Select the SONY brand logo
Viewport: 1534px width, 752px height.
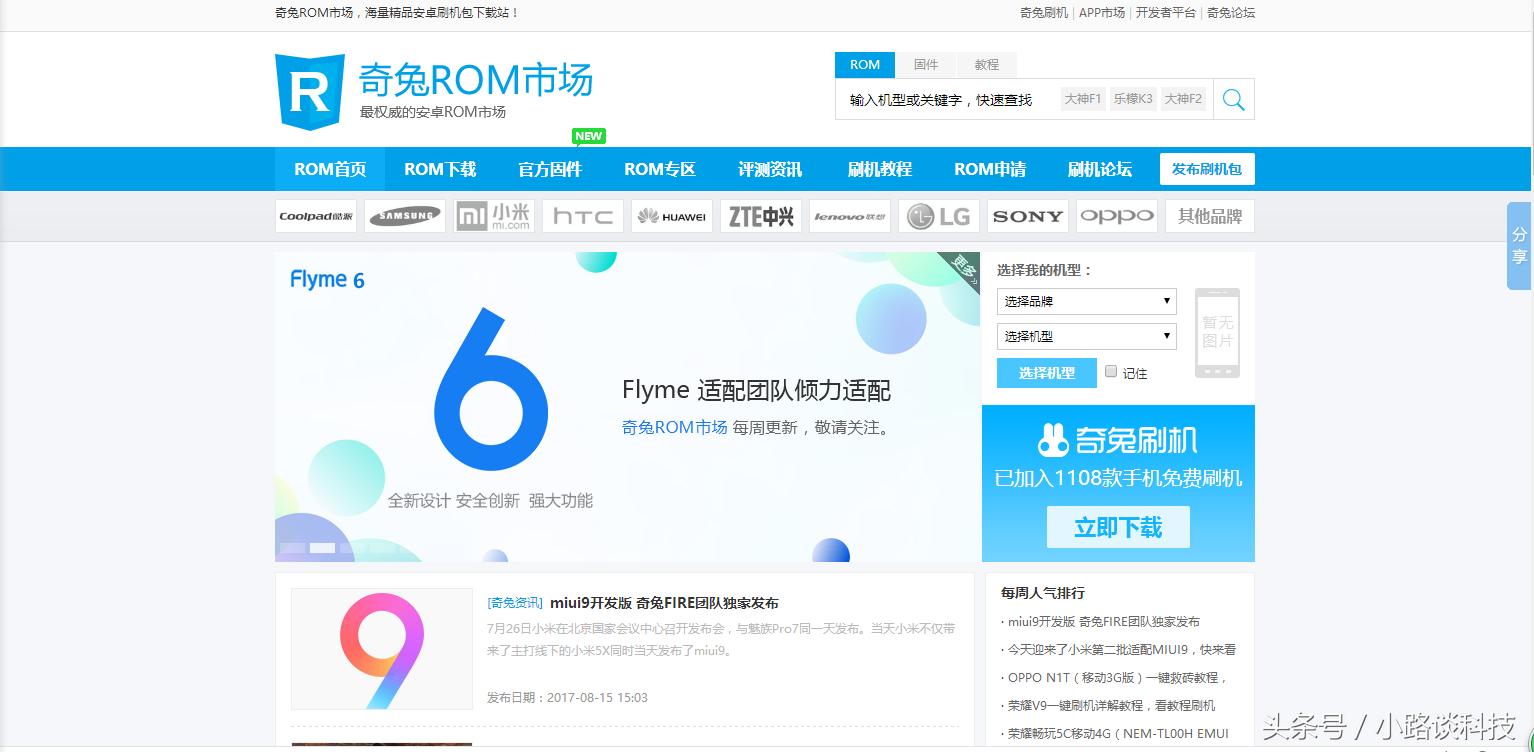click(1027, 215)
